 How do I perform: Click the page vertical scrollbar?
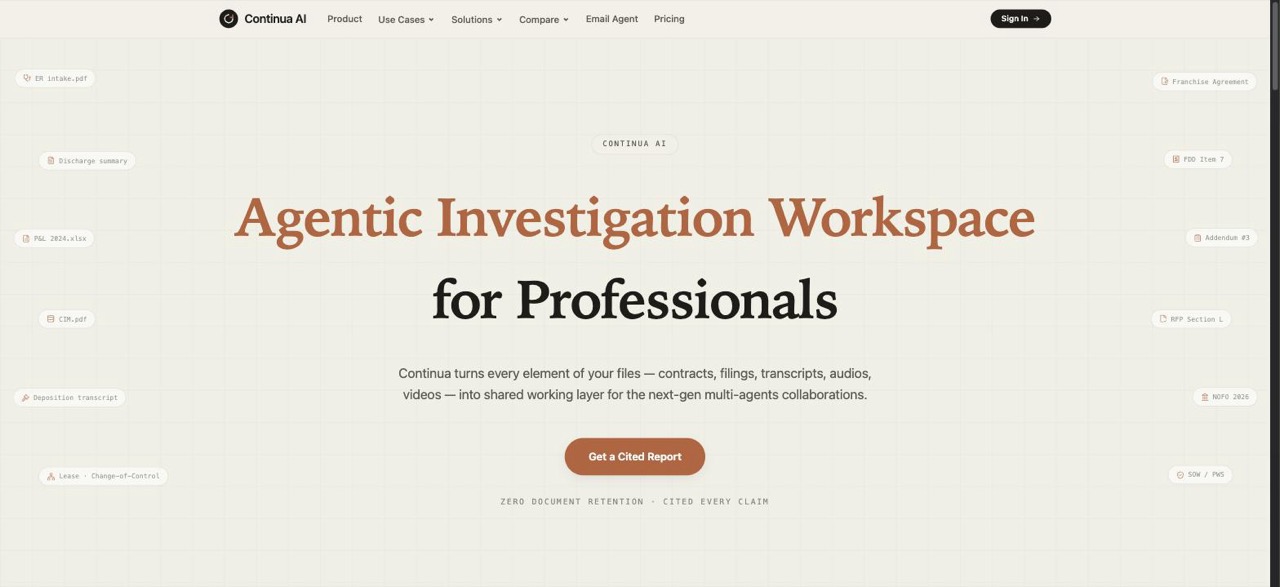click(x=1273, y=293)
